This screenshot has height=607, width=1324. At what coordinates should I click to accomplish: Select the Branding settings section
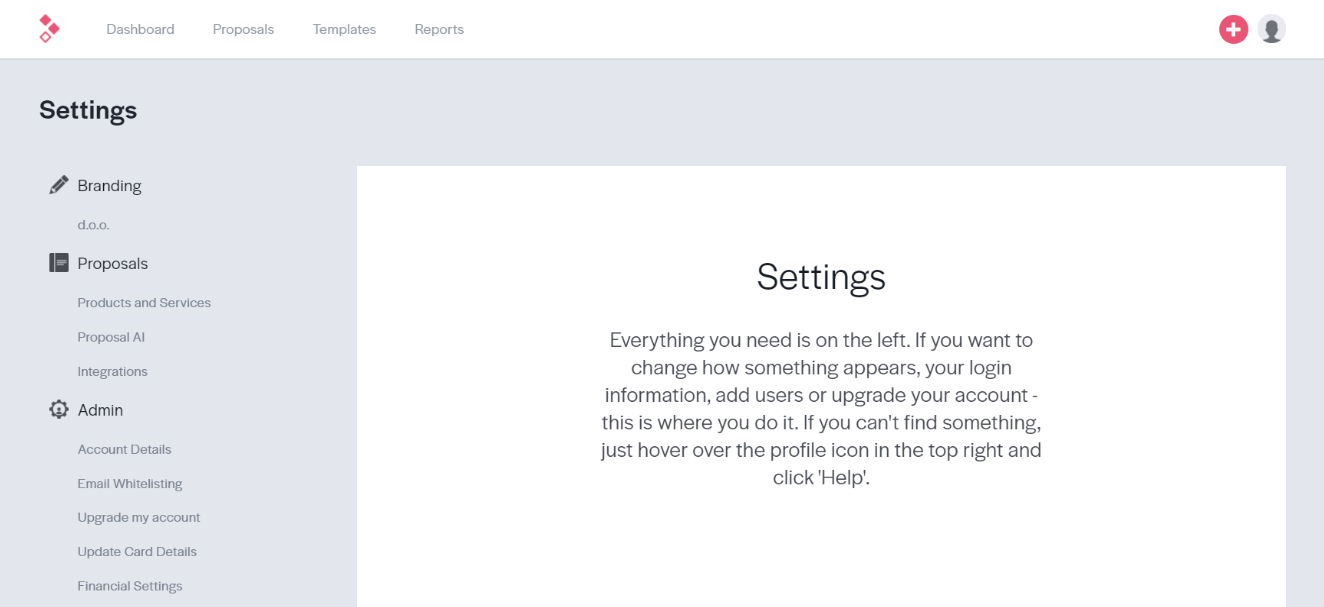click(109, 186)
